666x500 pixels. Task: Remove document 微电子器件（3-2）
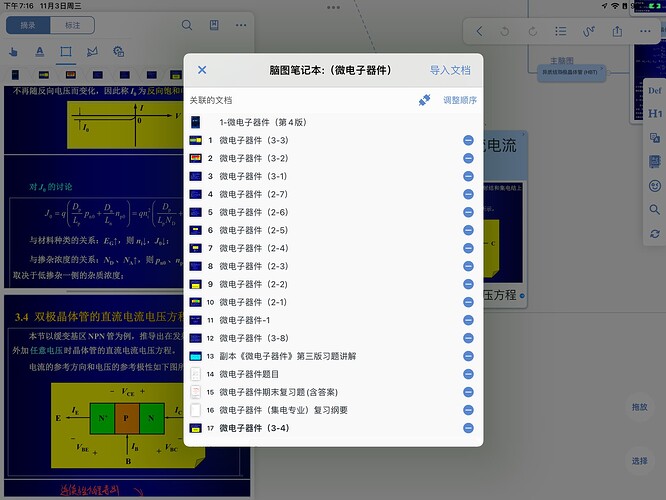pyautogui.click(x=468, y=158)
